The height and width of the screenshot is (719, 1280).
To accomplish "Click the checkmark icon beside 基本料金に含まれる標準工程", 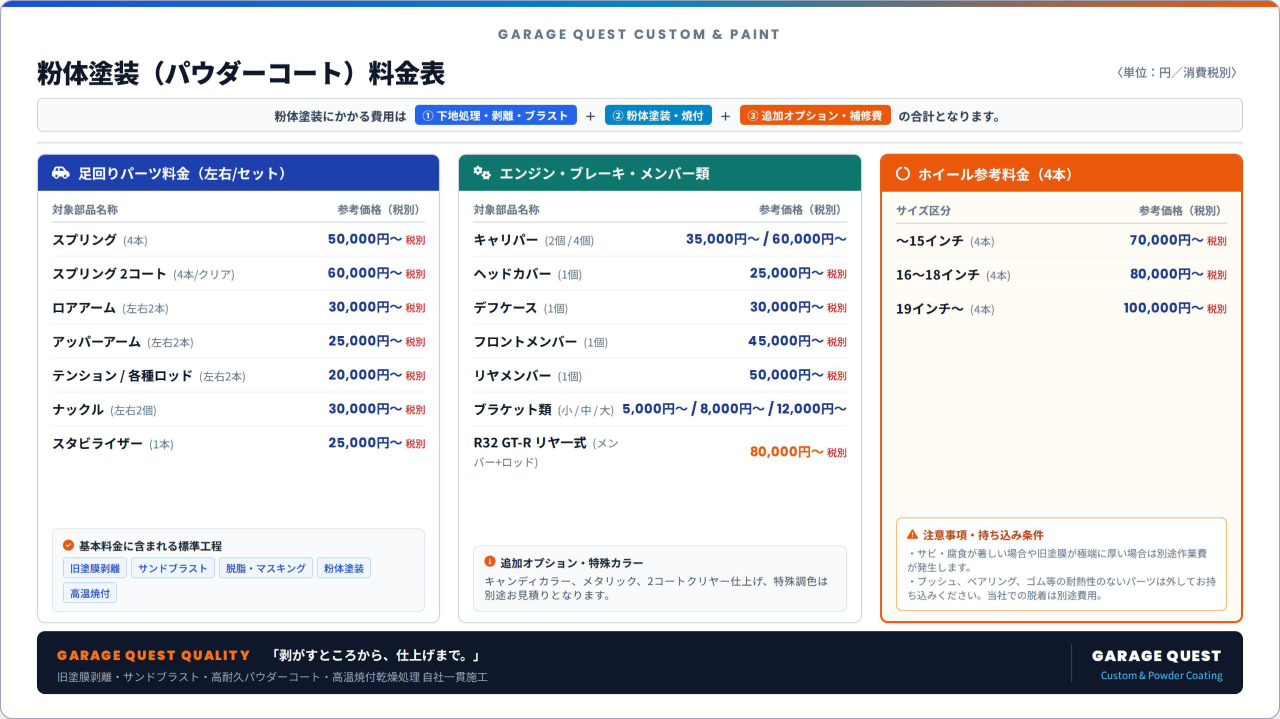I will pos(68,545).
